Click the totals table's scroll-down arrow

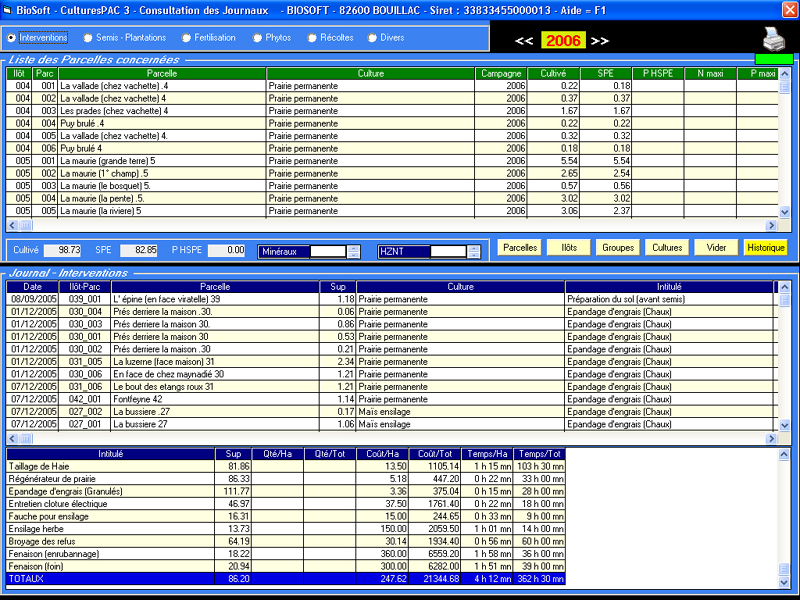784,582
